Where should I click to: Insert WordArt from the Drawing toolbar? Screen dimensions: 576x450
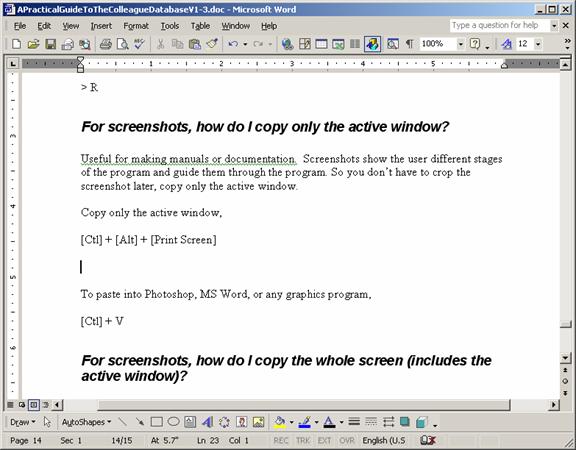pyautogui.click(x=207, y=422)
